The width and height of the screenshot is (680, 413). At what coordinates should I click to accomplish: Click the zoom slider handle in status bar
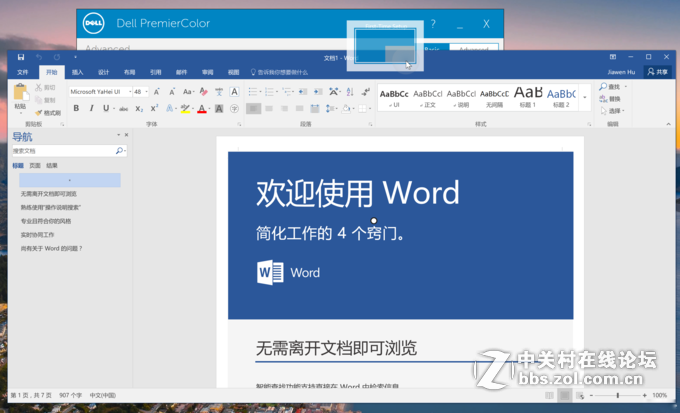click(x=618, y=395)
